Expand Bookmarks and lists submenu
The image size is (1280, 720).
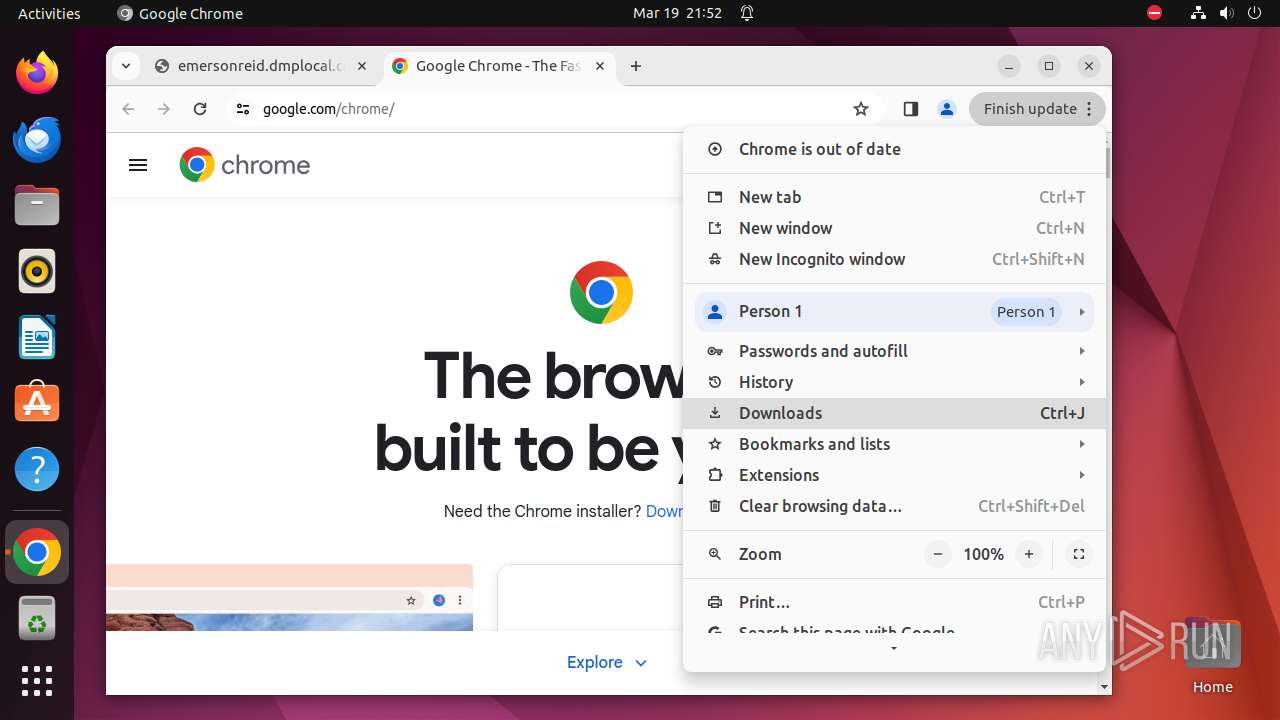click(894, 444)
